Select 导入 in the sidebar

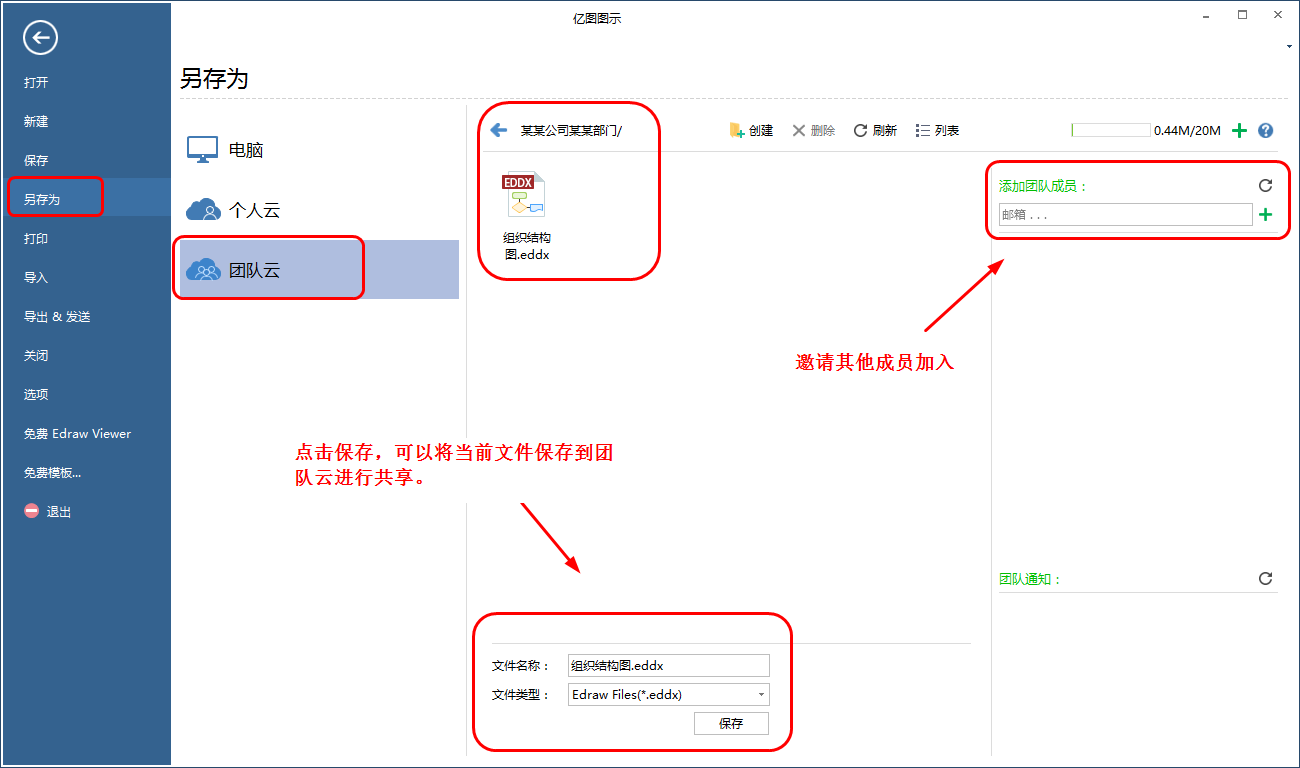pos(36,277)
